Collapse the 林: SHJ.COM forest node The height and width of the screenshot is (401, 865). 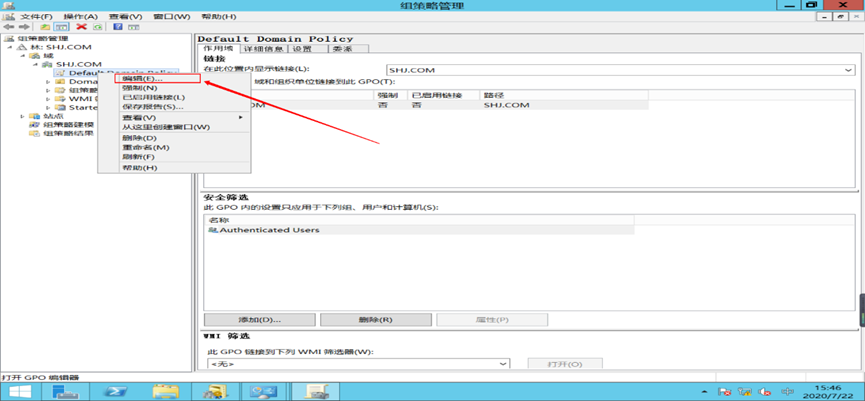pyautogui.click(x=10, y=47)
